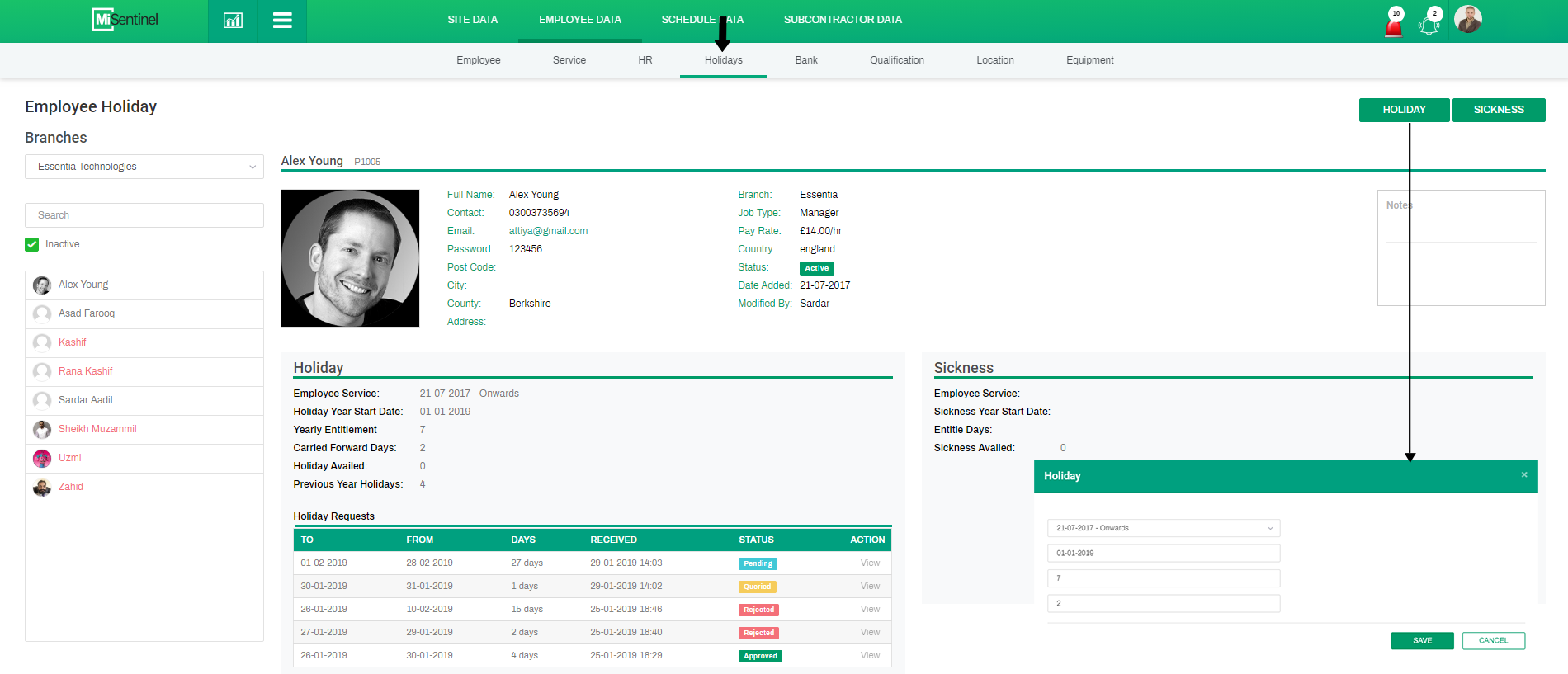Open the 21-07-2017 - Onwards service dropdown
Image resolution: width=1568 pixels, height=674 pixels.
point(1164,528)
